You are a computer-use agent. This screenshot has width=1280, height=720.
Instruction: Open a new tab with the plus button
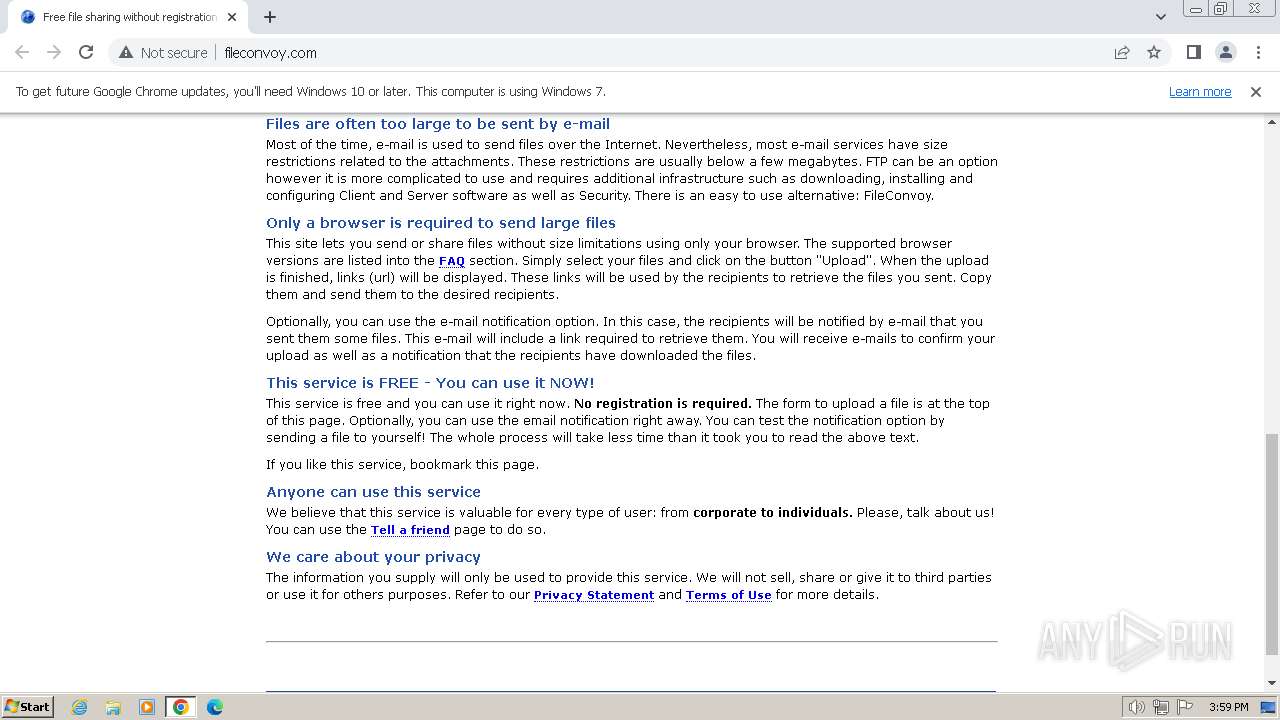point(270,17)
